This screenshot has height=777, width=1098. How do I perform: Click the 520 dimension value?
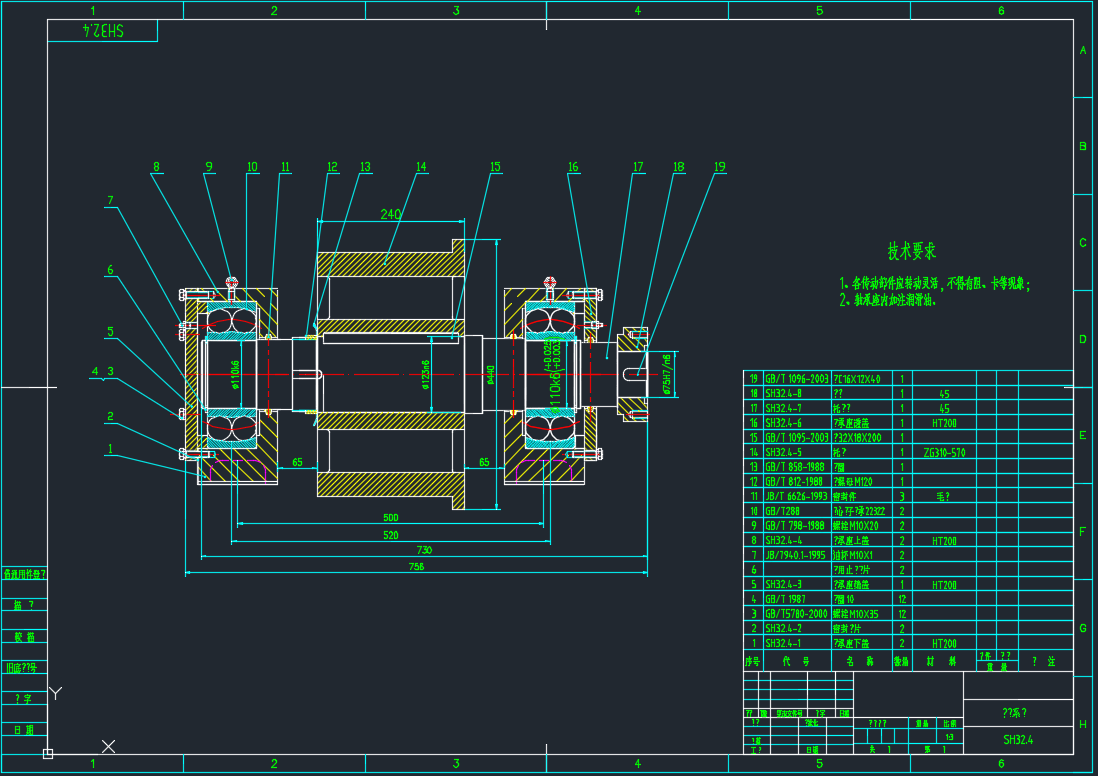click(x=391, y=536)
